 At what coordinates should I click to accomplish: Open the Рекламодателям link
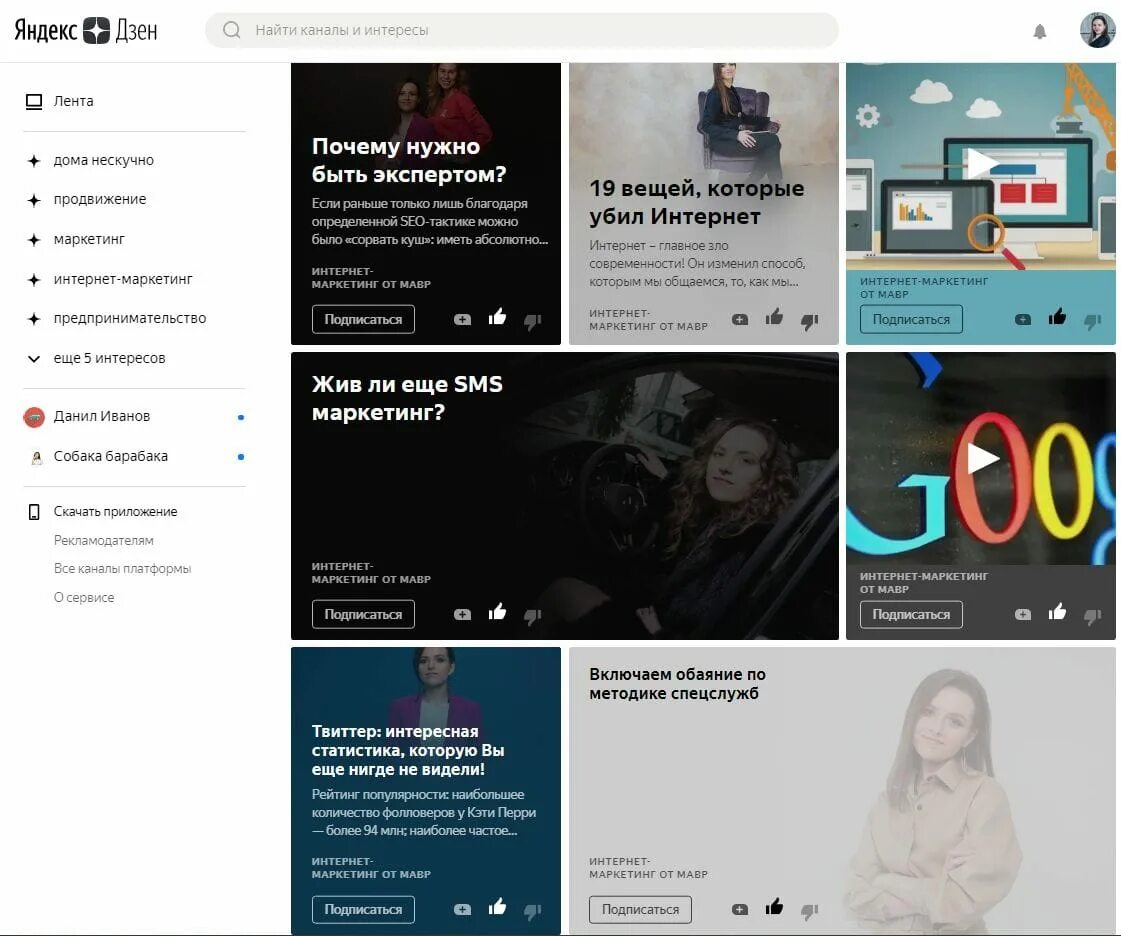[x=104, y=541]
